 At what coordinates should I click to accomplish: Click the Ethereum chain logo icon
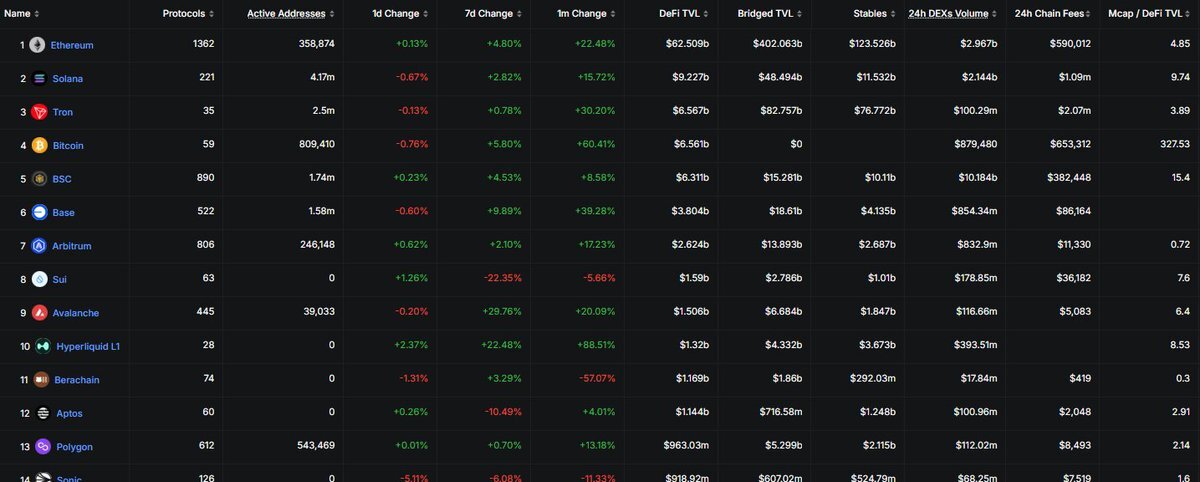(x=37, y=45)
